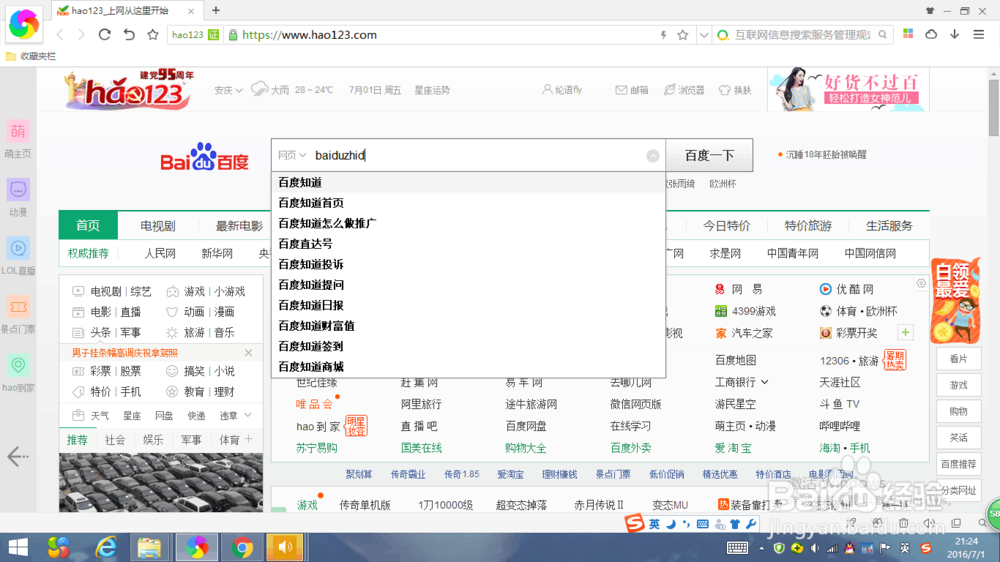1000x562 pixels.
Task: Click the green plus add-site icon
Action: [x=905, y=332]
